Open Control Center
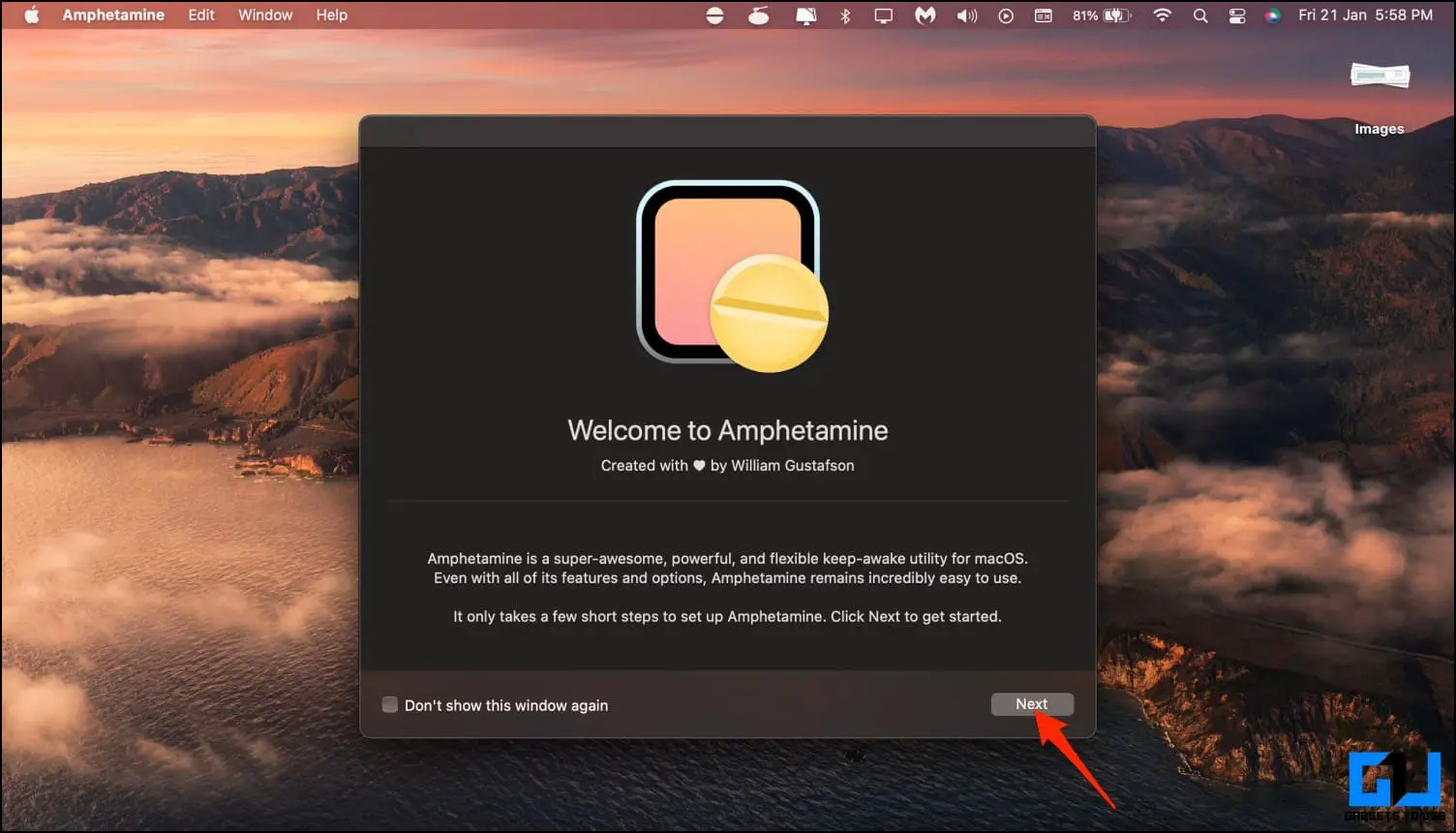The height and width of the screenshot is (833, 1456). (1237, 15)
